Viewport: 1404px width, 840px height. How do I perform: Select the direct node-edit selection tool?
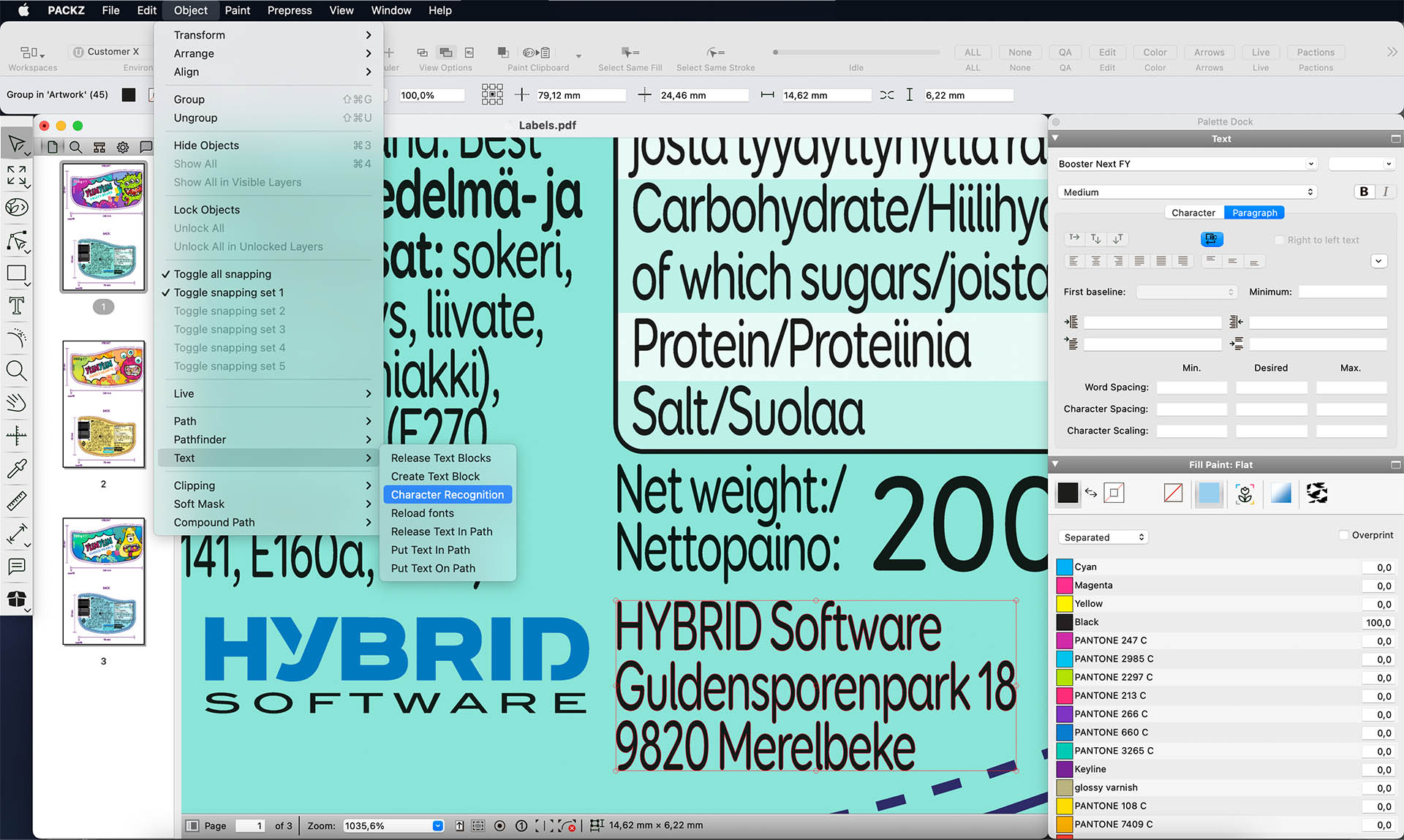point(16,241)
